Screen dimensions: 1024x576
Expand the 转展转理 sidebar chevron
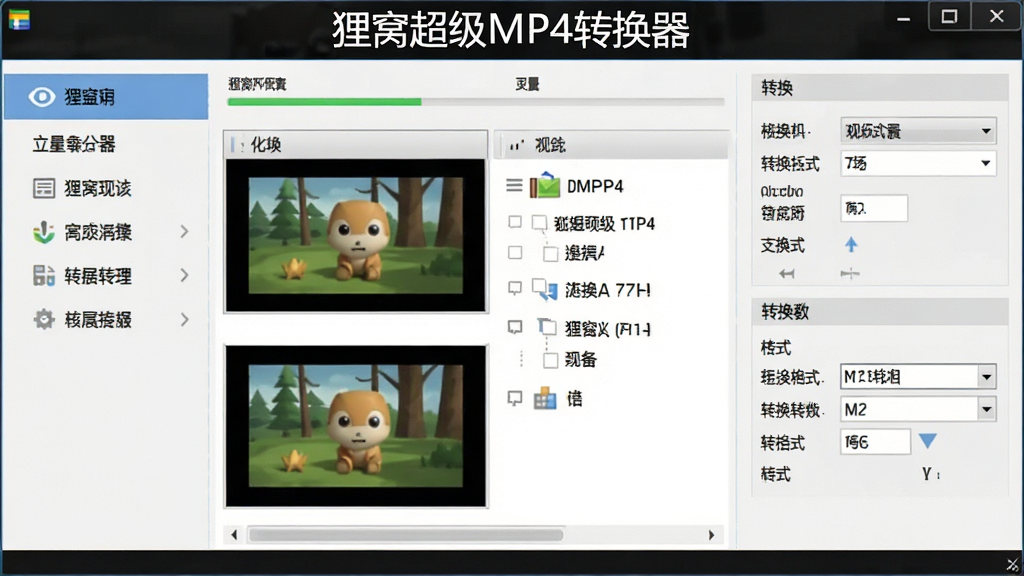tap(185, 276)
